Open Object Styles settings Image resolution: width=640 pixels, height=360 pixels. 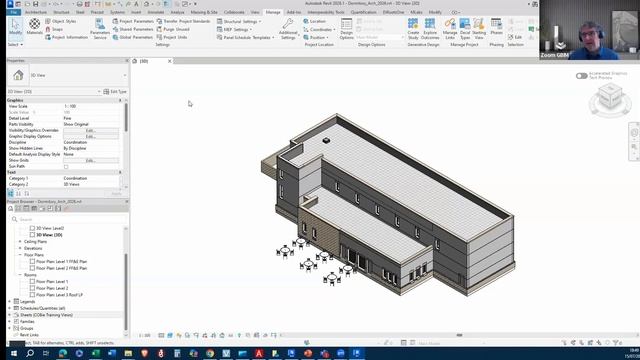[x=60, y=21]
